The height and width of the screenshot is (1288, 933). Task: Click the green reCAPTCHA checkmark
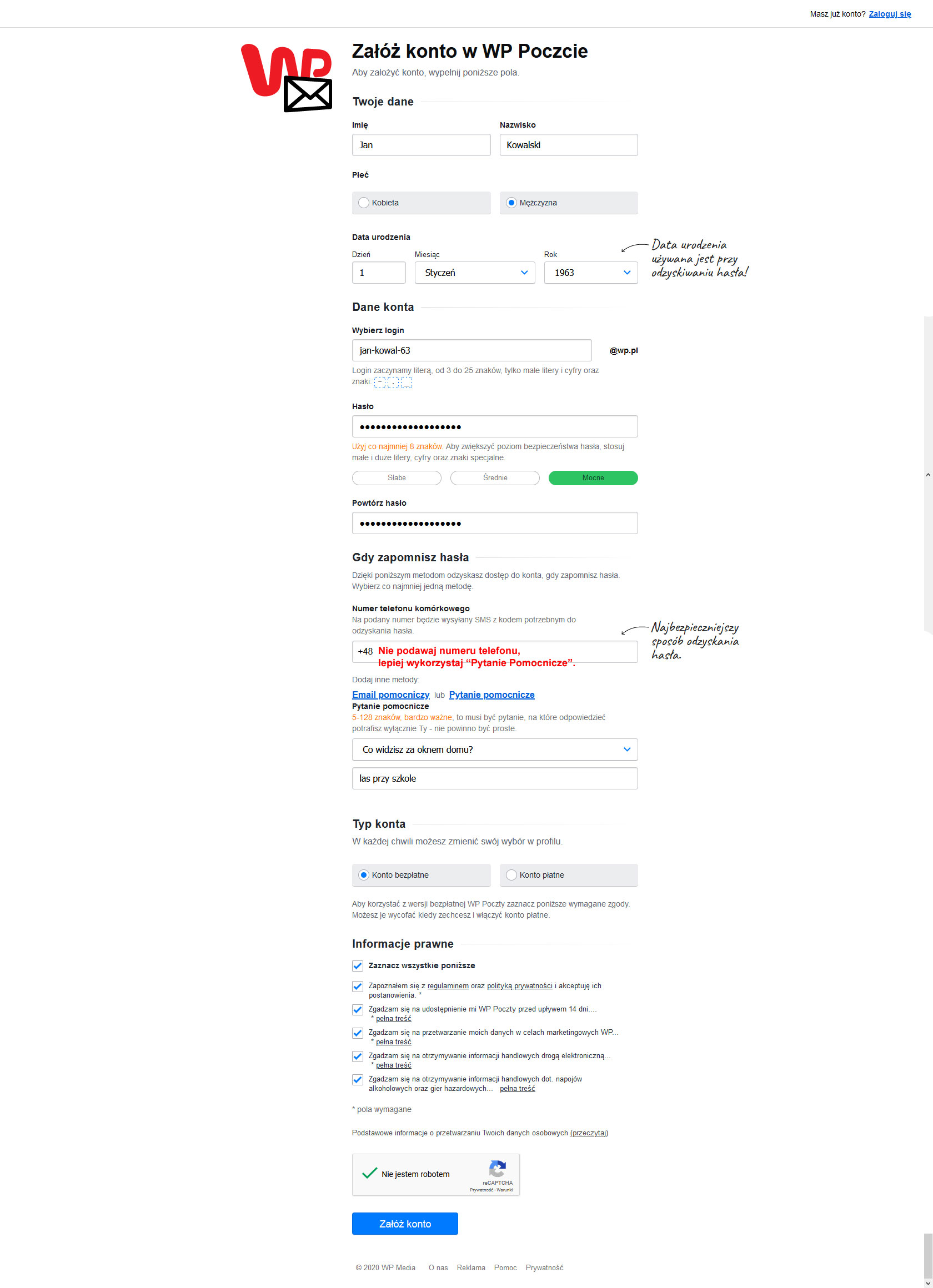tap(369, 1173)
